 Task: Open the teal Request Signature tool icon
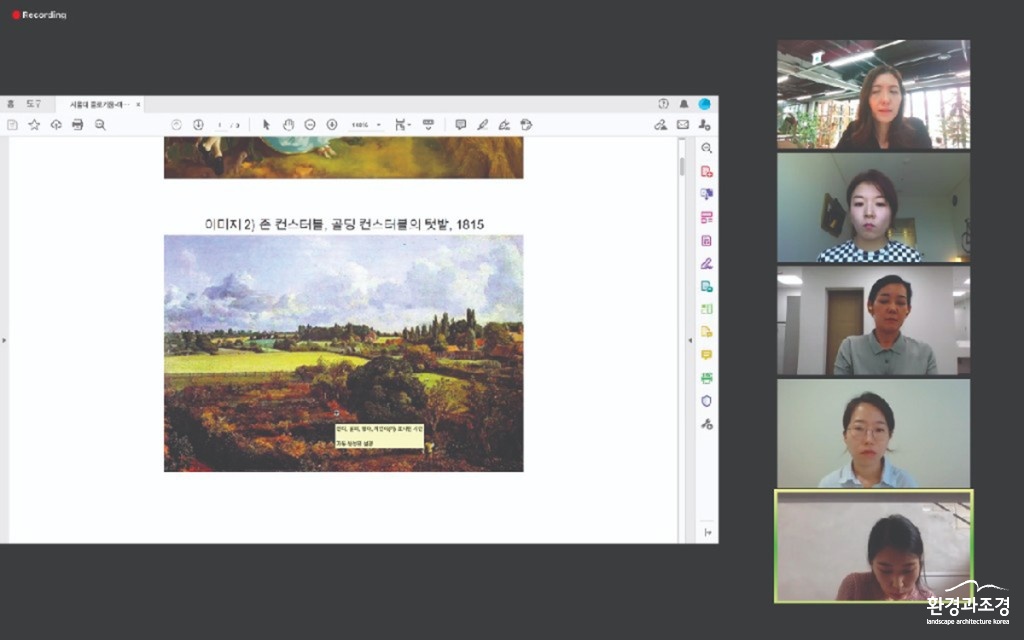pos(707,287)
